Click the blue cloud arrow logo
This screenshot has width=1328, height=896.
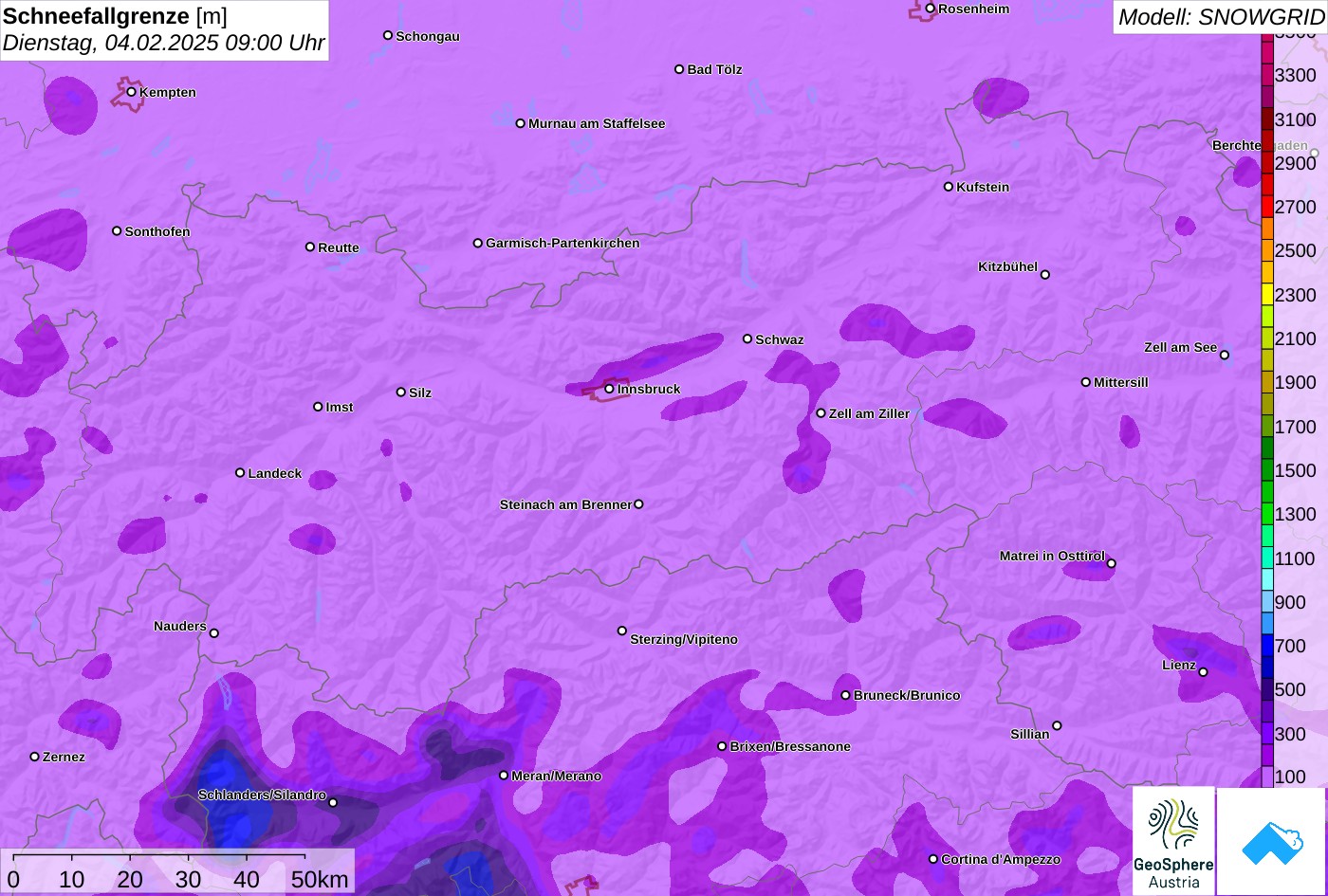click(1271, 841)
